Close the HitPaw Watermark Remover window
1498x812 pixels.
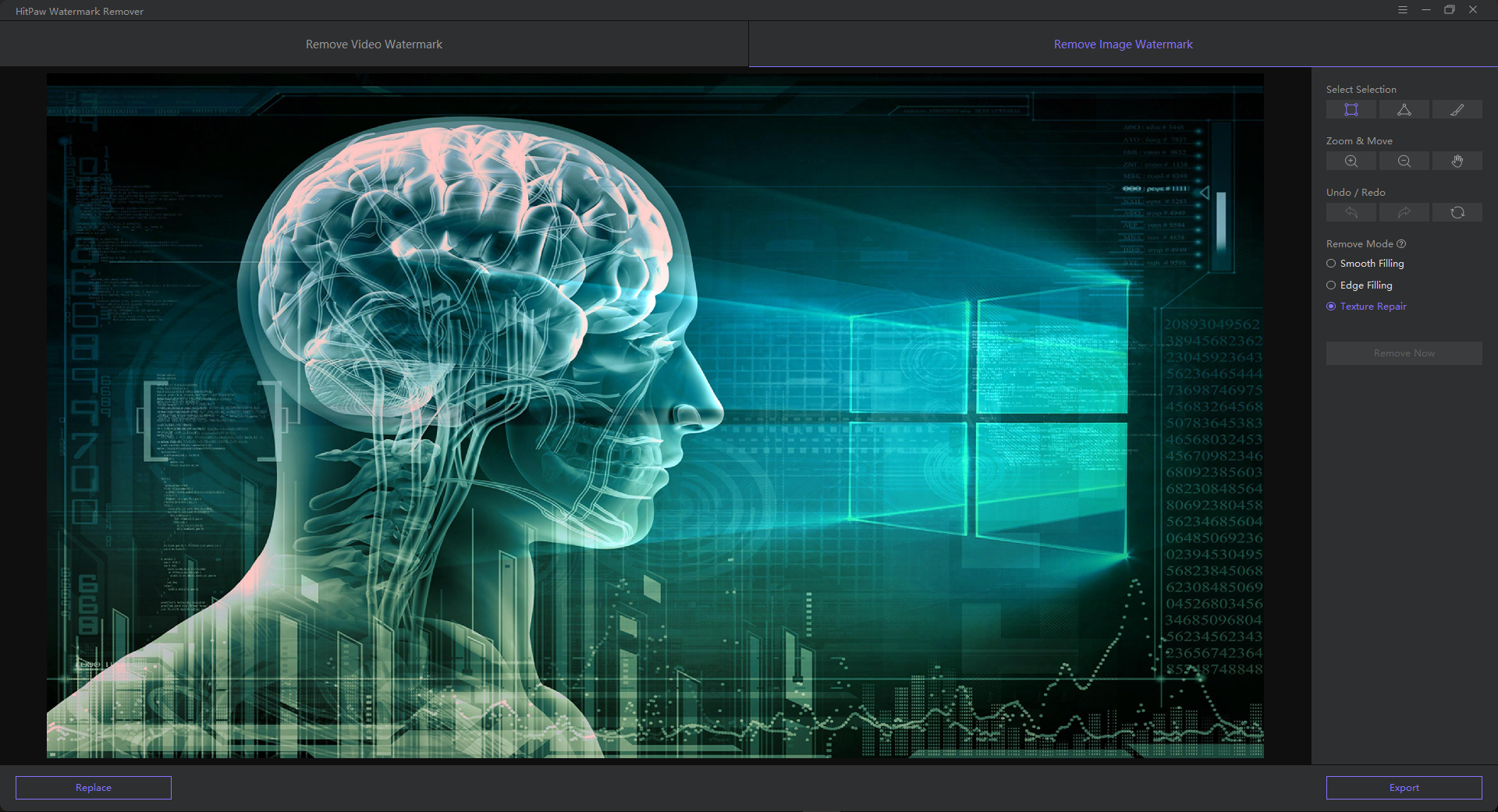point(1473,10)
